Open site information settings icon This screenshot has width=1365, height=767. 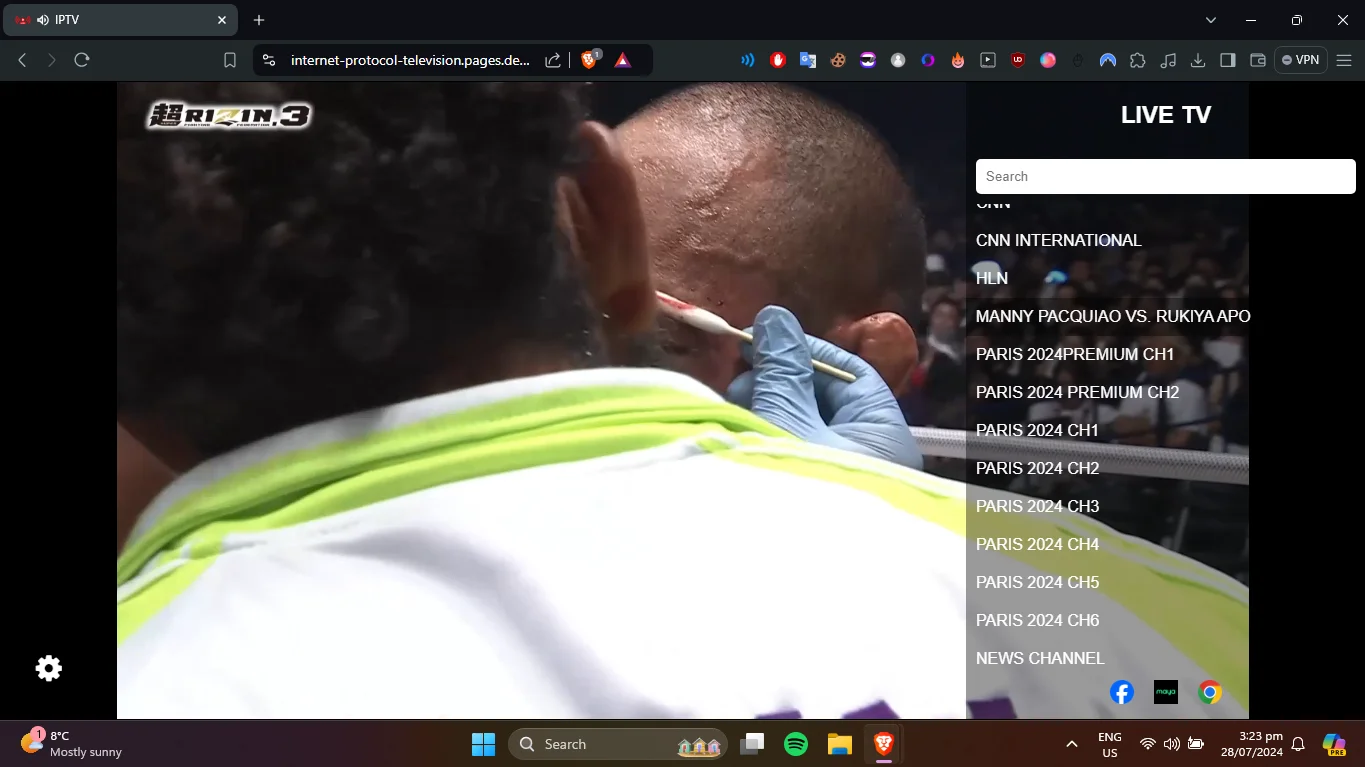[268, 60]
